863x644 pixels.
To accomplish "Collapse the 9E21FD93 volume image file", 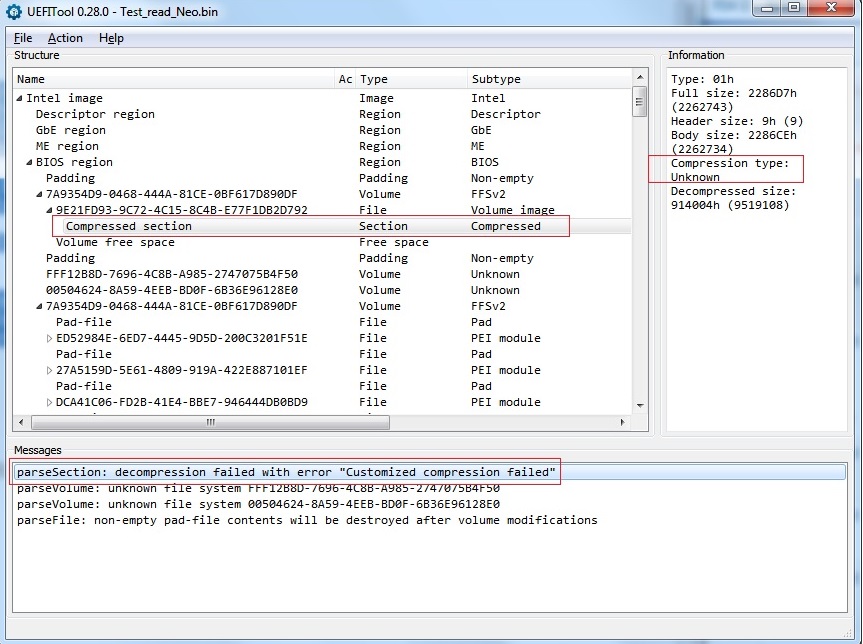I will coord(50,210).
